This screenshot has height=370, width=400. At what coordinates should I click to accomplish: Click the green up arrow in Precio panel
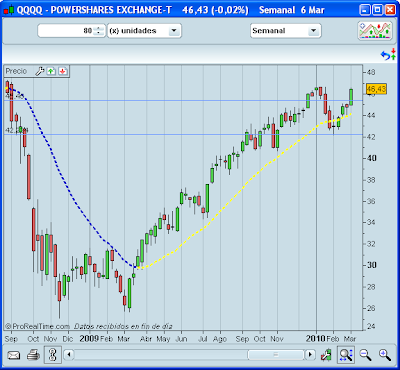(51, 71)
